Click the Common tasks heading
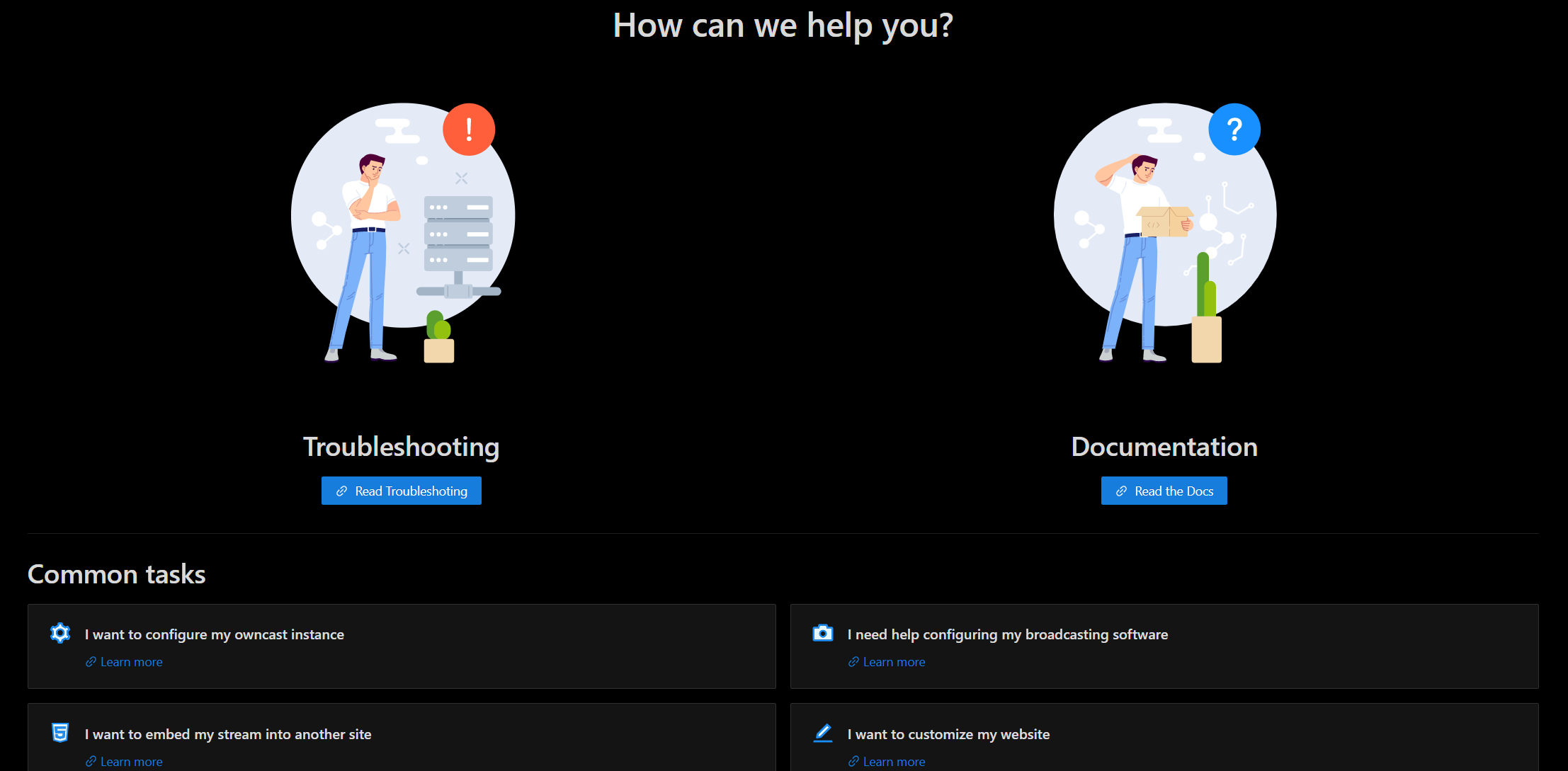The height and width of the screenshot is (771, 1568). point(115,574)
